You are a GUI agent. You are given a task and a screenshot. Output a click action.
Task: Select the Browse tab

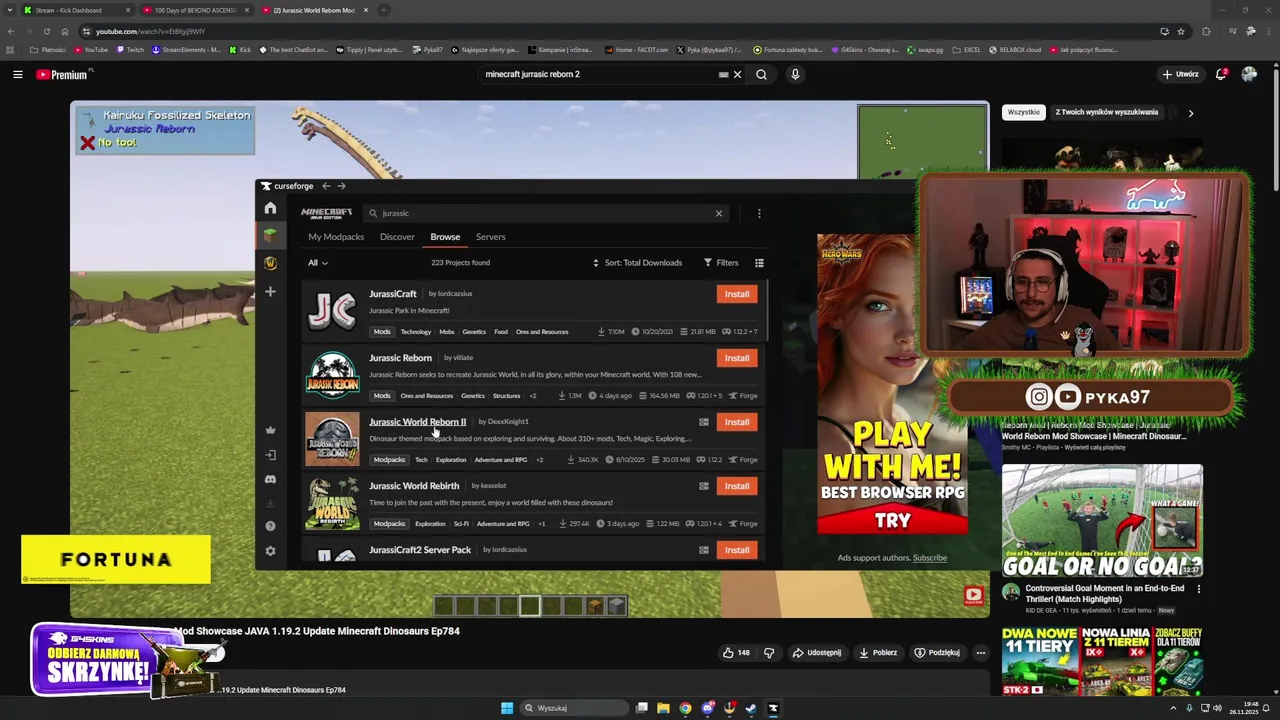(445, 237)
